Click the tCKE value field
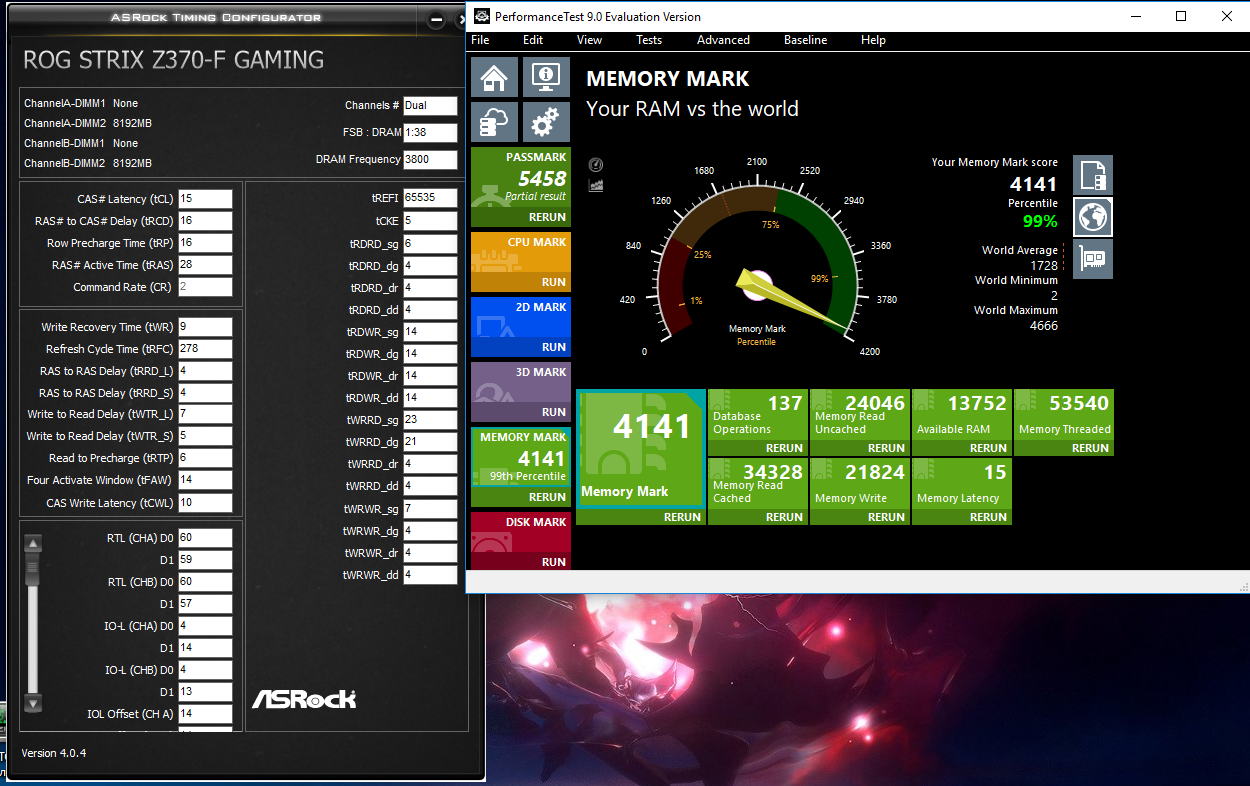Image resolution: width=1250 pixels, height=786 pixels. [x=430, y=220]
